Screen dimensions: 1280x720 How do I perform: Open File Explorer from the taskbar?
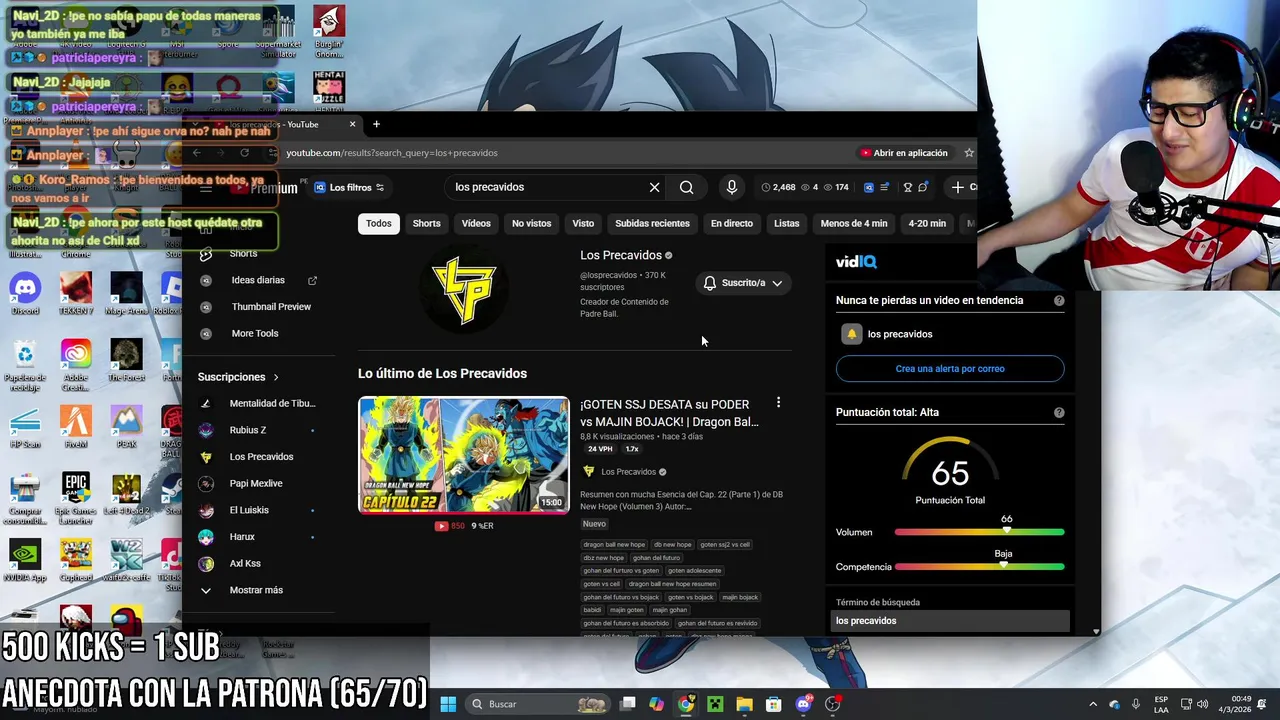coord(744,704)
